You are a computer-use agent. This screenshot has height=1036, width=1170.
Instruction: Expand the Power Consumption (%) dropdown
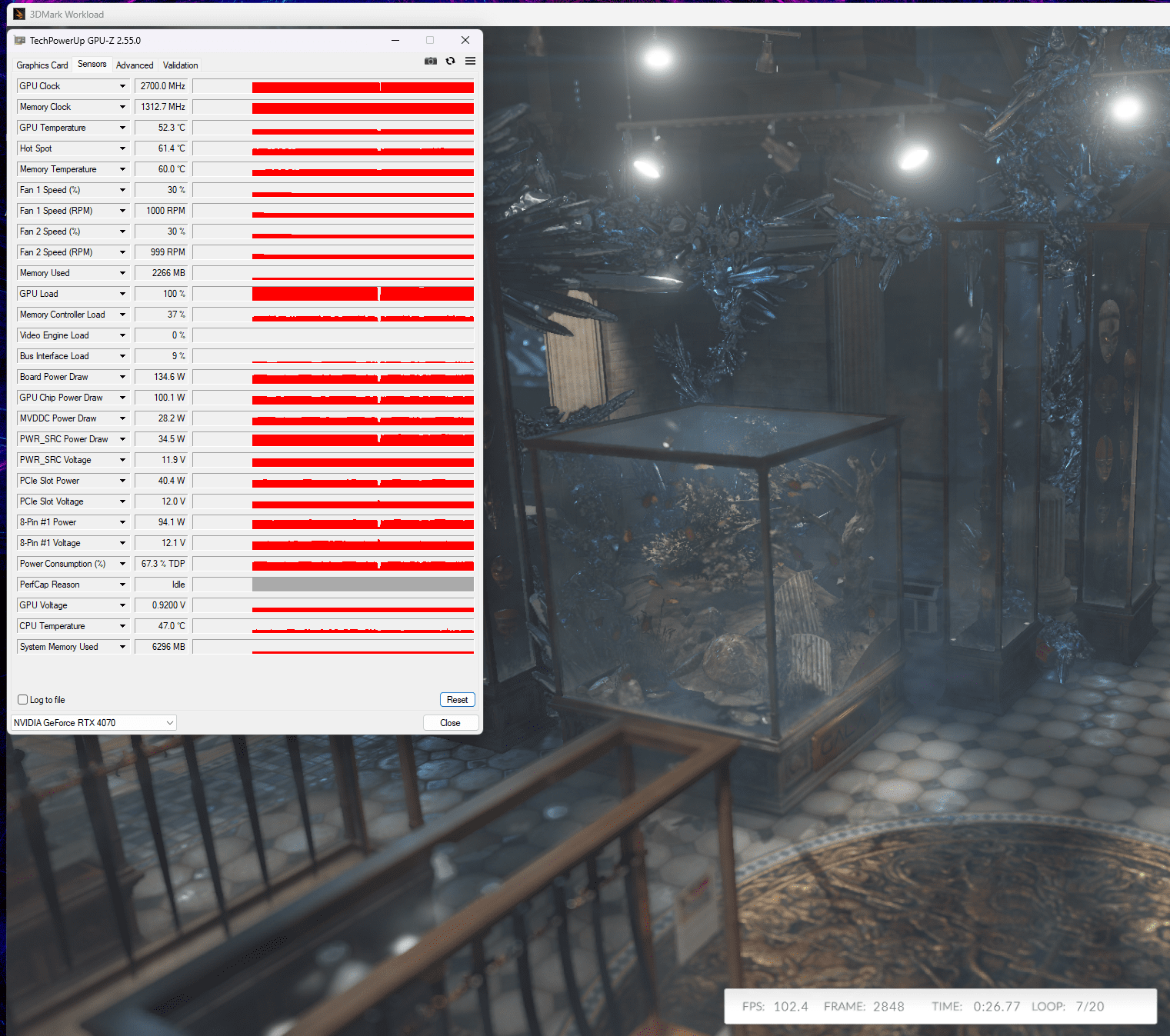[122, 564]
